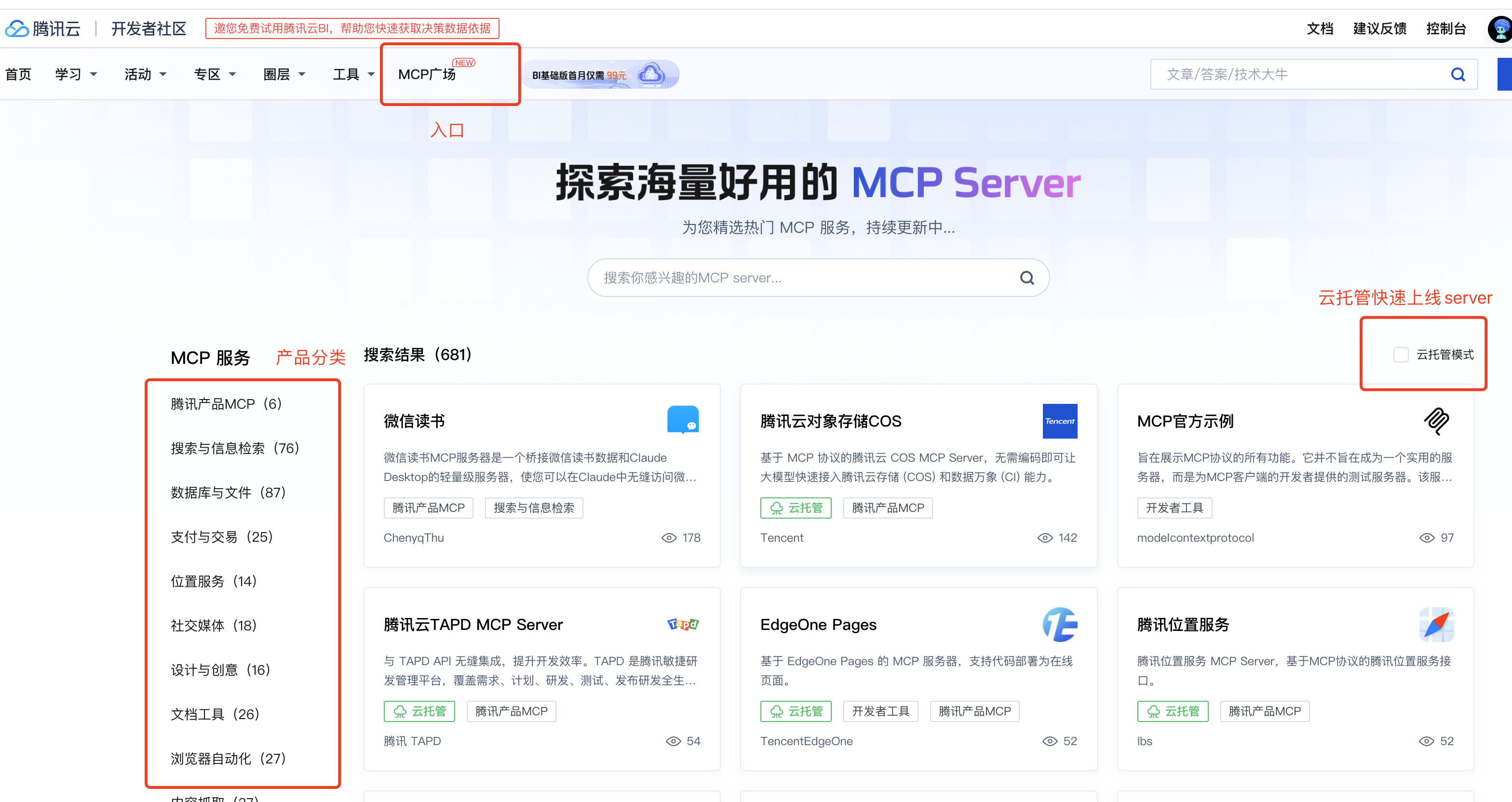1512x802 pixels.
Task: Click the view count eye on 微信读书 card
Action: [x=669, y=538]
